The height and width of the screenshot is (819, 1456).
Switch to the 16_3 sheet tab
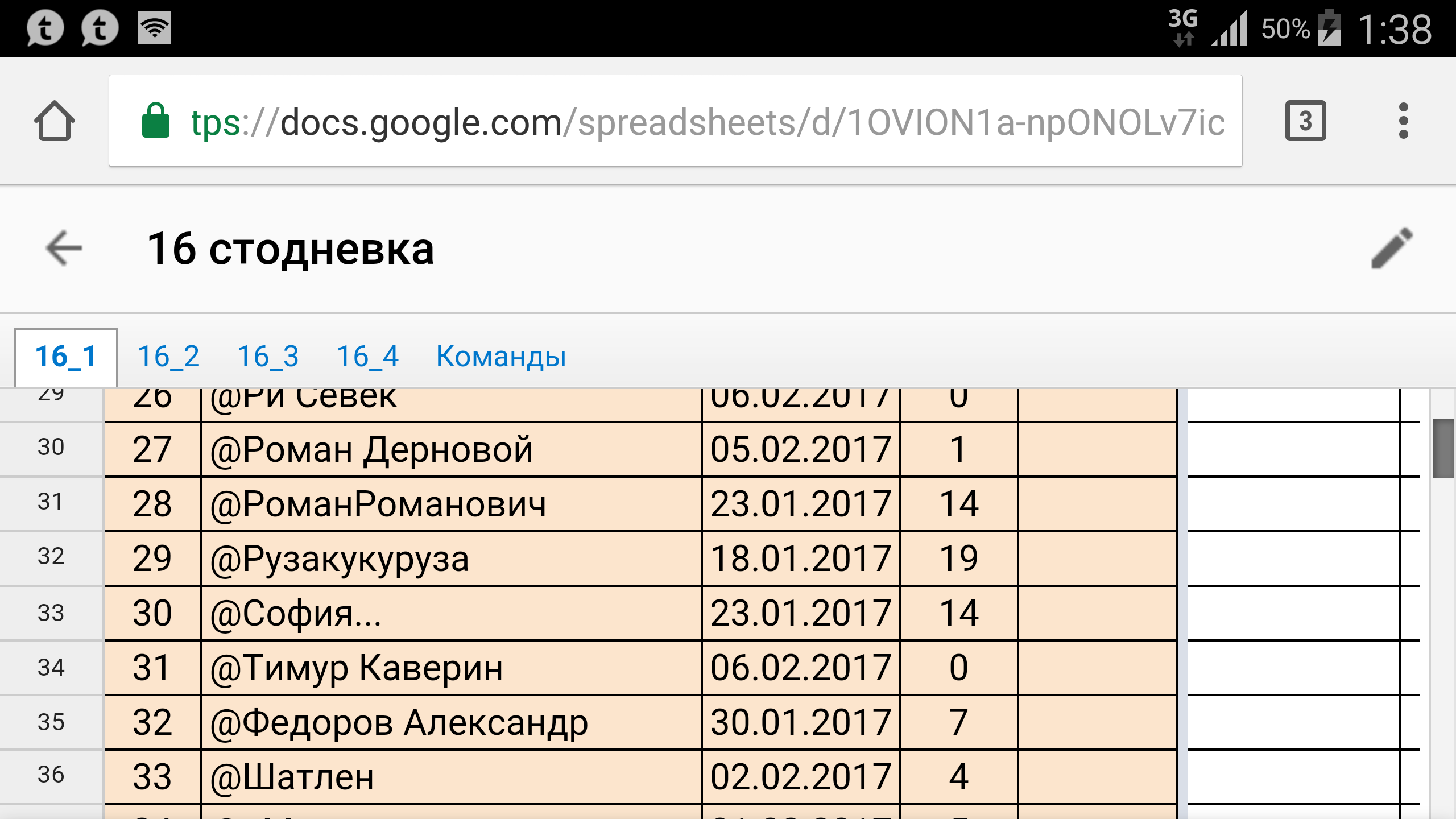268,357
